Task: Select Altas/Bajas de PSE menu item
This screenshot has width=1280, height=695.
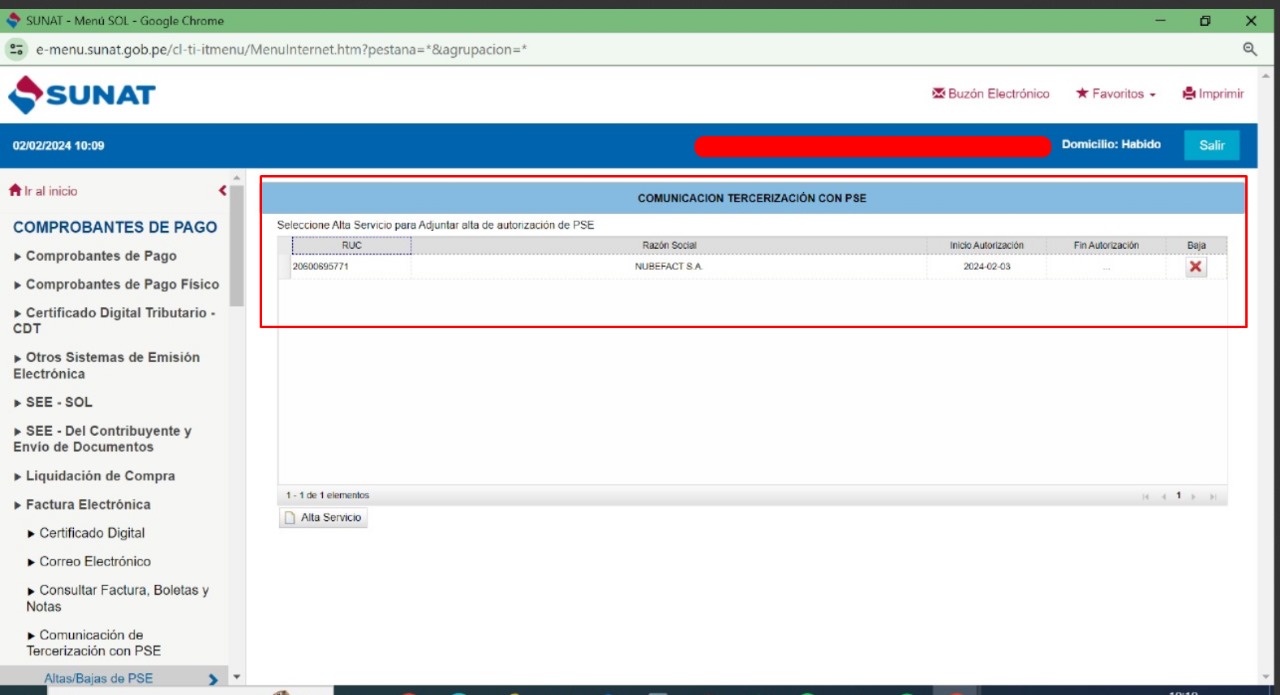Action: point(98,678)
